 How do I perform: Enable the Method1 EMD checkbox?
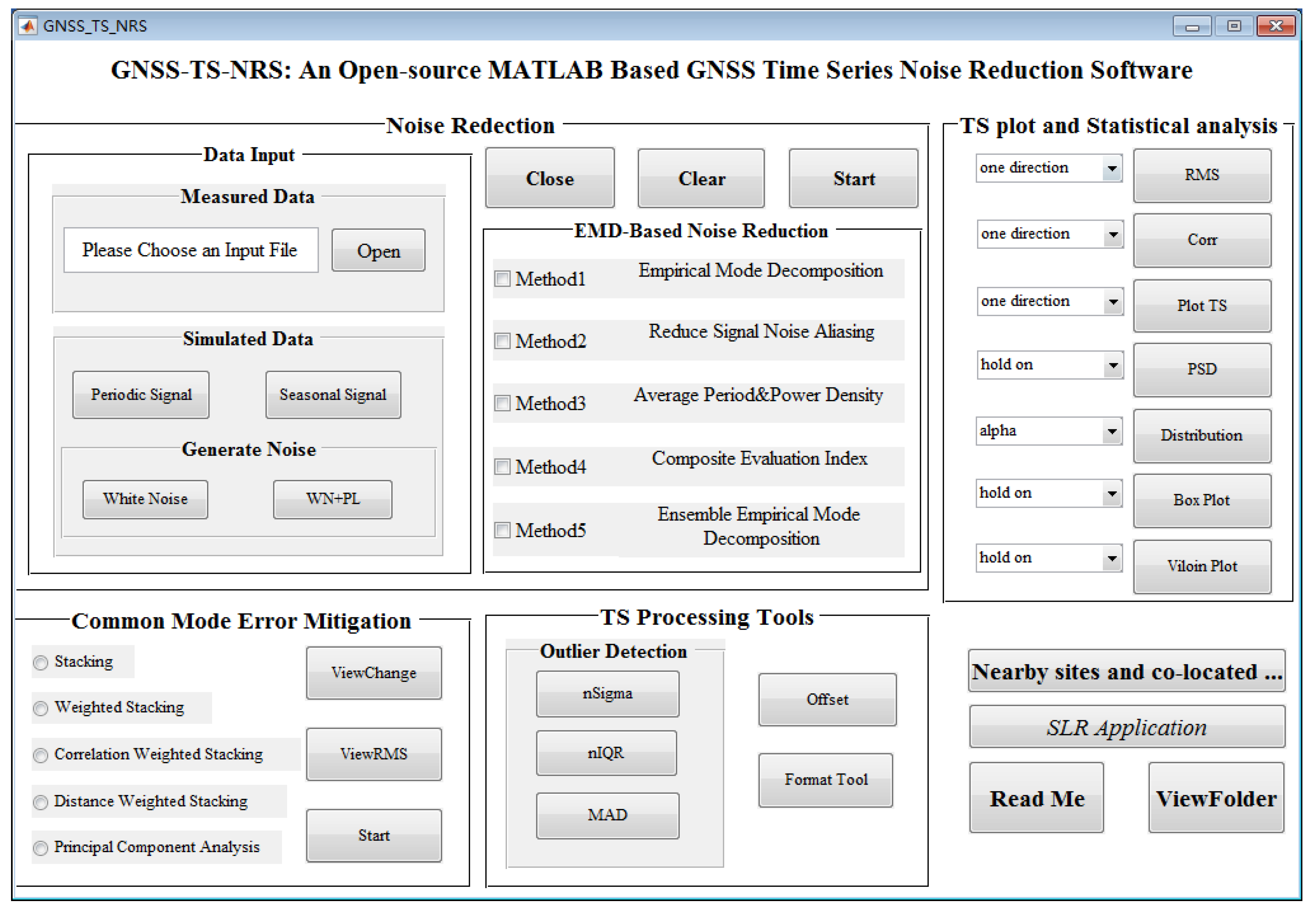(x=502, y=279)
